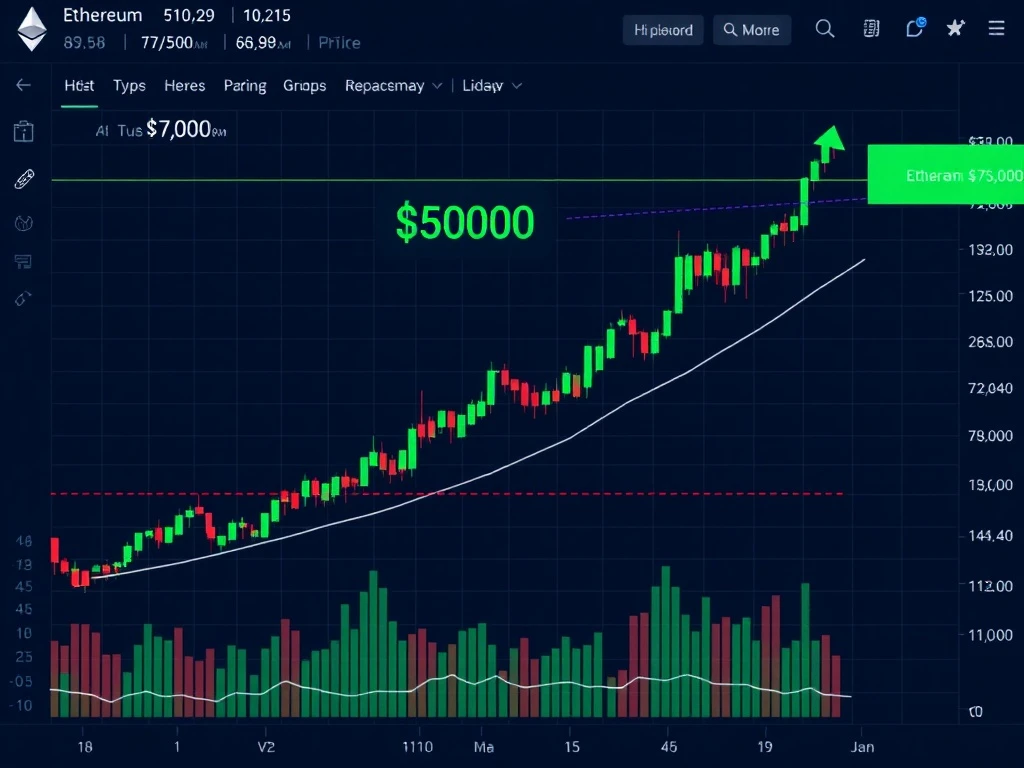Click the Priice label in header

(339, 43)
